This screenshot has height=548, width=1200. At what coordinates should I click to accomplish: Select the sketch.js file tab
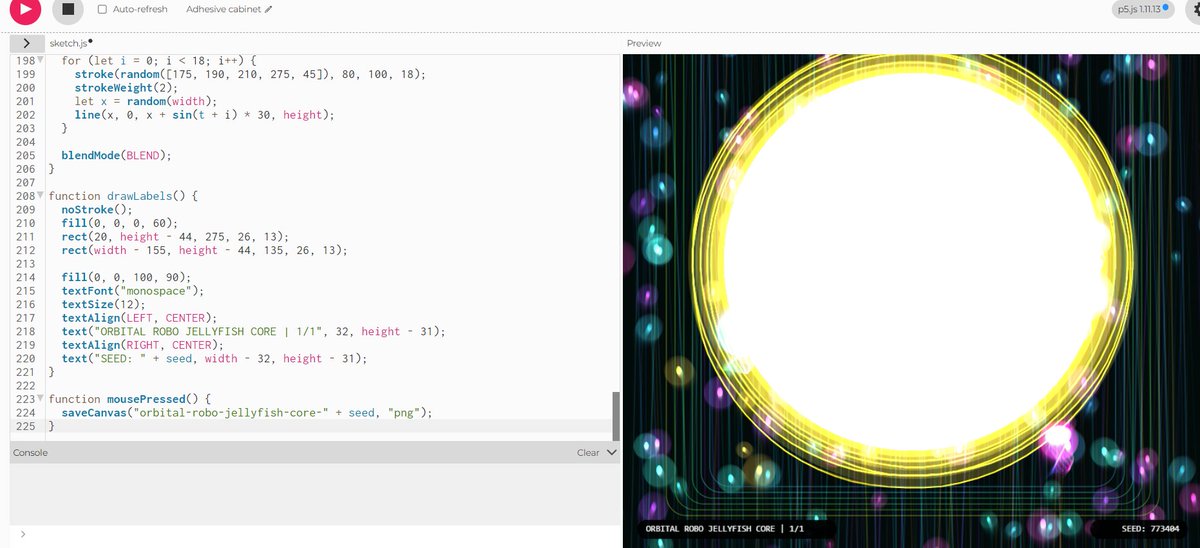(x=69, y=43)
